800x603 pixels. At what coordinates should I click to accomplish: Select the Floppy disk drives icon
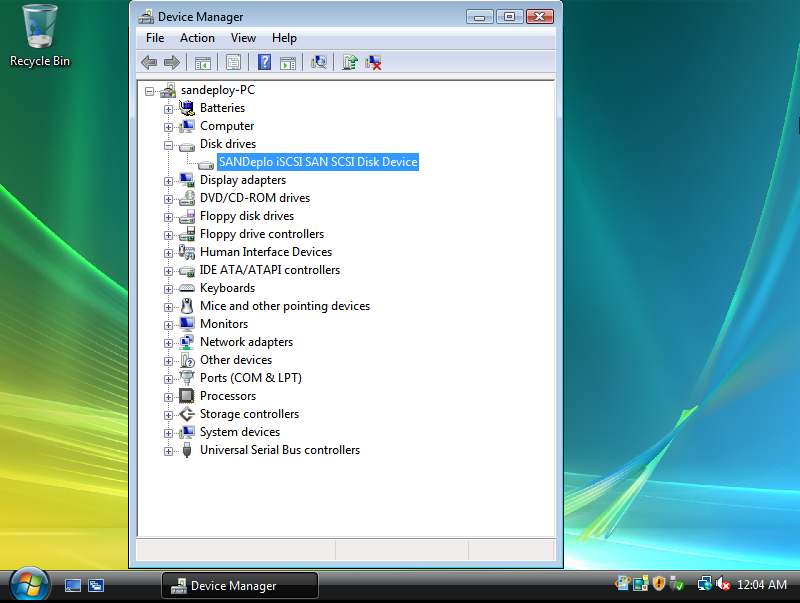tap(187, 216)
